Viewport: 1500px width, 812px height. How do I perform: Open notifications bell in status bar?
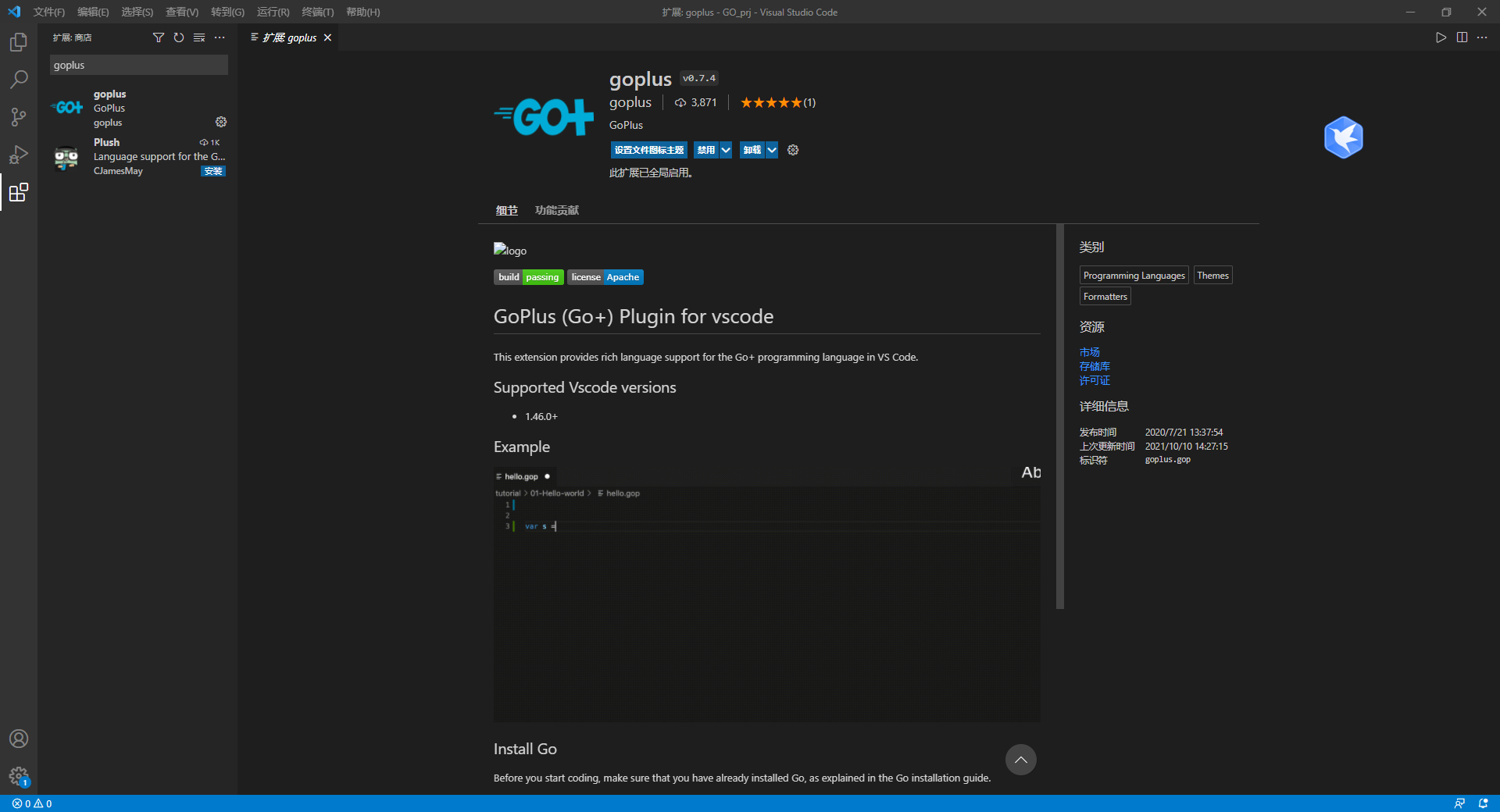click(1483, 803)
